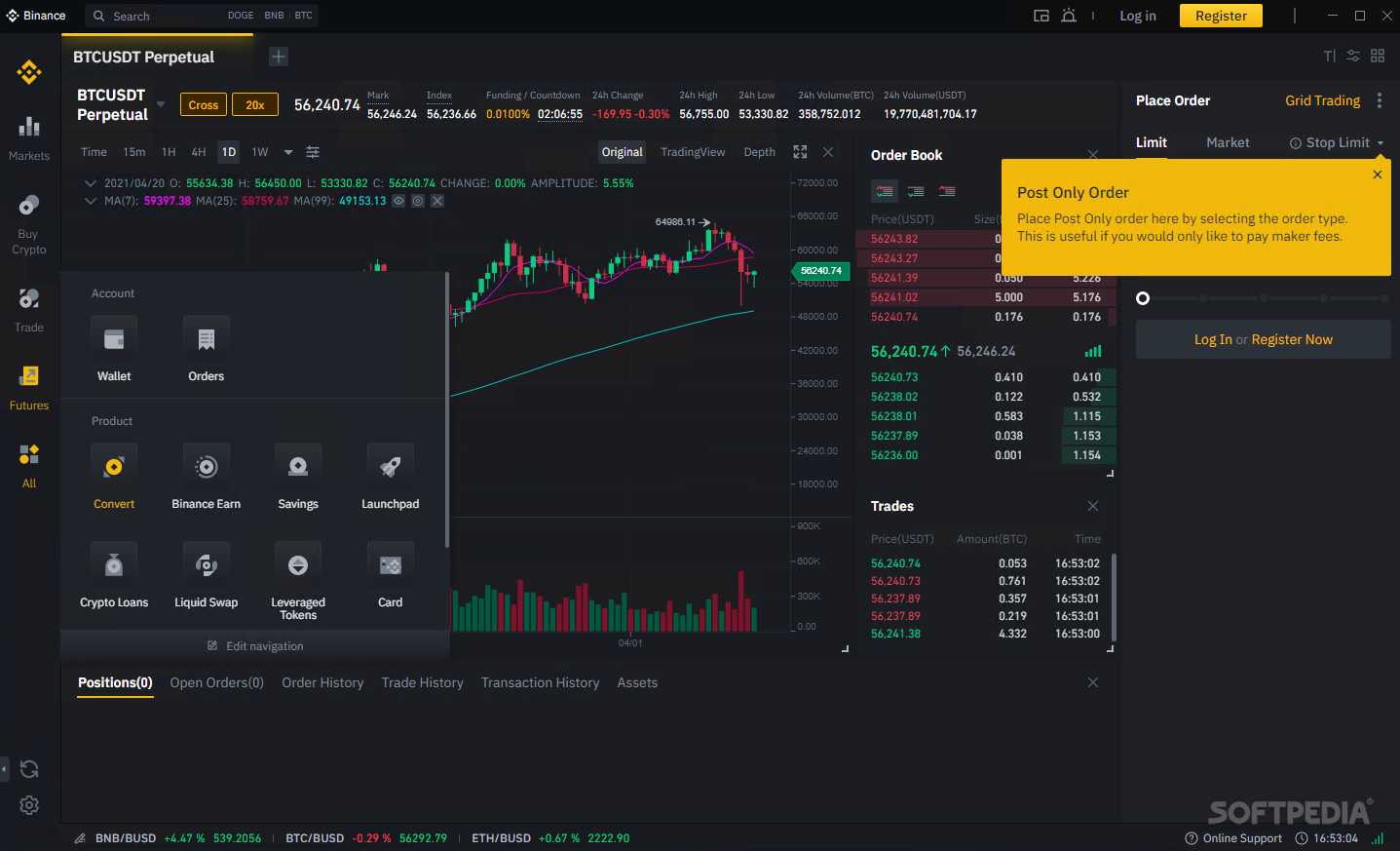Screen dimensions: 1400x851
Task: Switch to Assets tab
Action: (637, 683)
